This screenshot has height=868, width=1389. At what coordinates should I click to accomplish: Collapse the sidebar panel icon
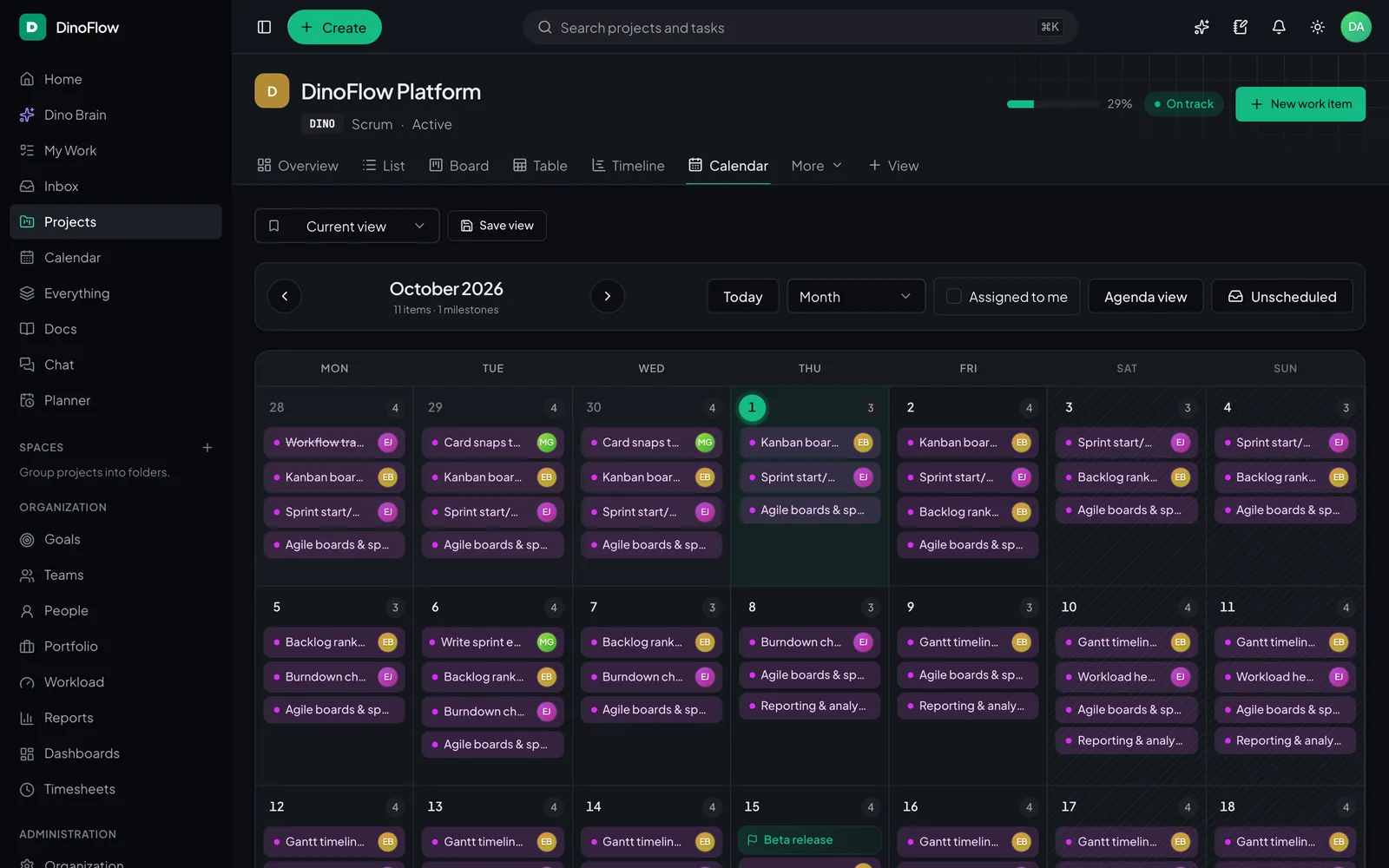click(265, 27)
